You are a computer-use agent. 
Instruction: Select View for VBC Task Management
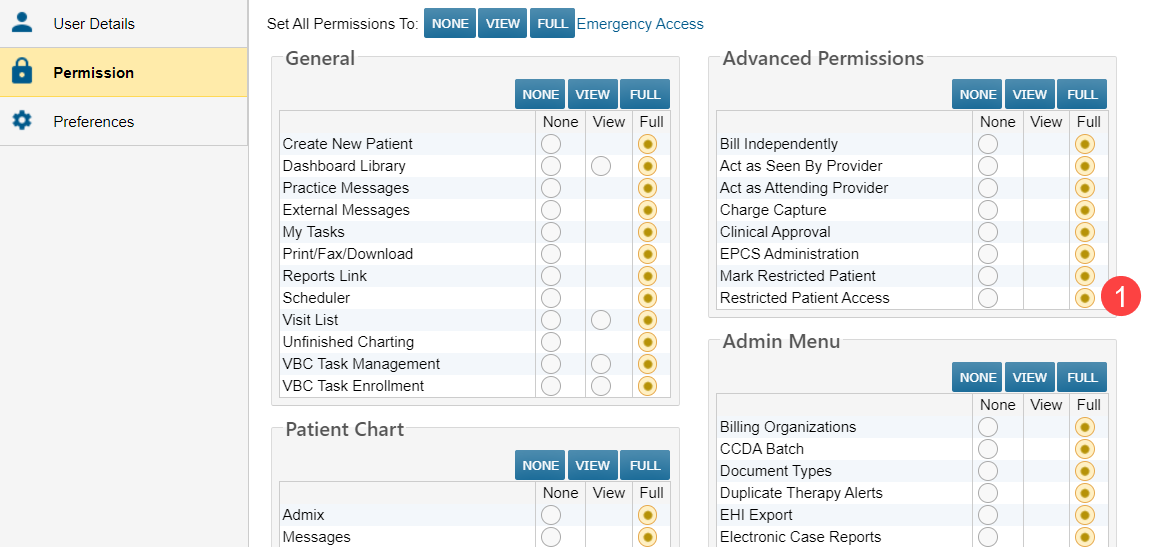coord(601,364)
